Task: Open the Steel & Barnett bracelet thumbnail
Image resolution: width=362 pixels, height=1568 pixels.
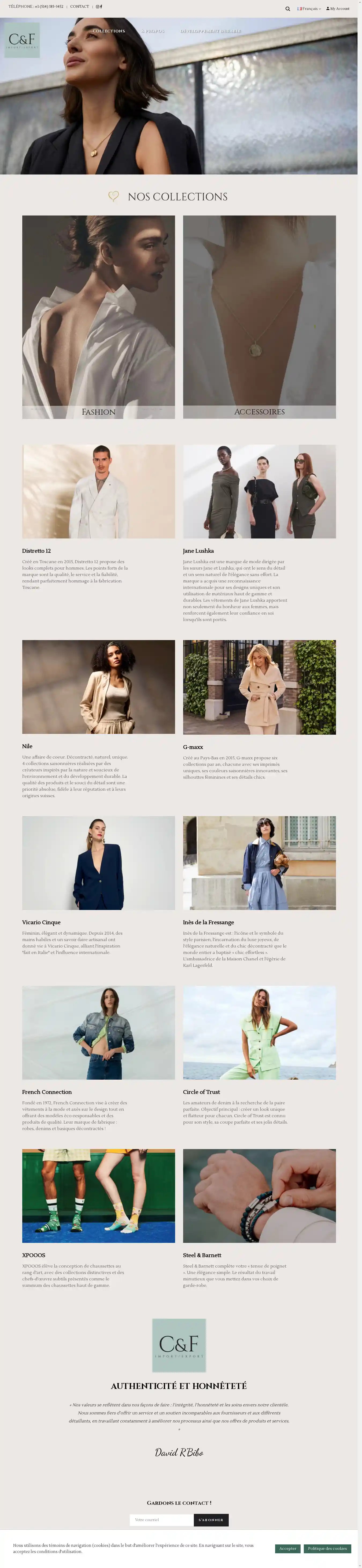Action: (x=260, y=1195)
